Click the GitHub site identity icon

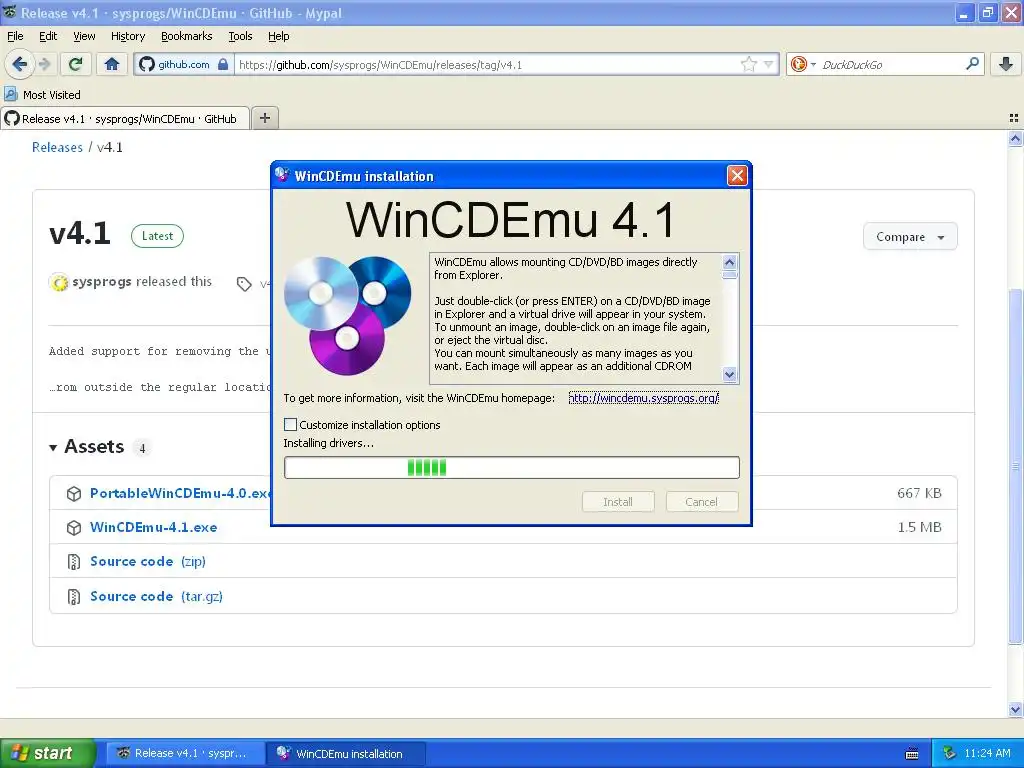click(x=147, y=64)
